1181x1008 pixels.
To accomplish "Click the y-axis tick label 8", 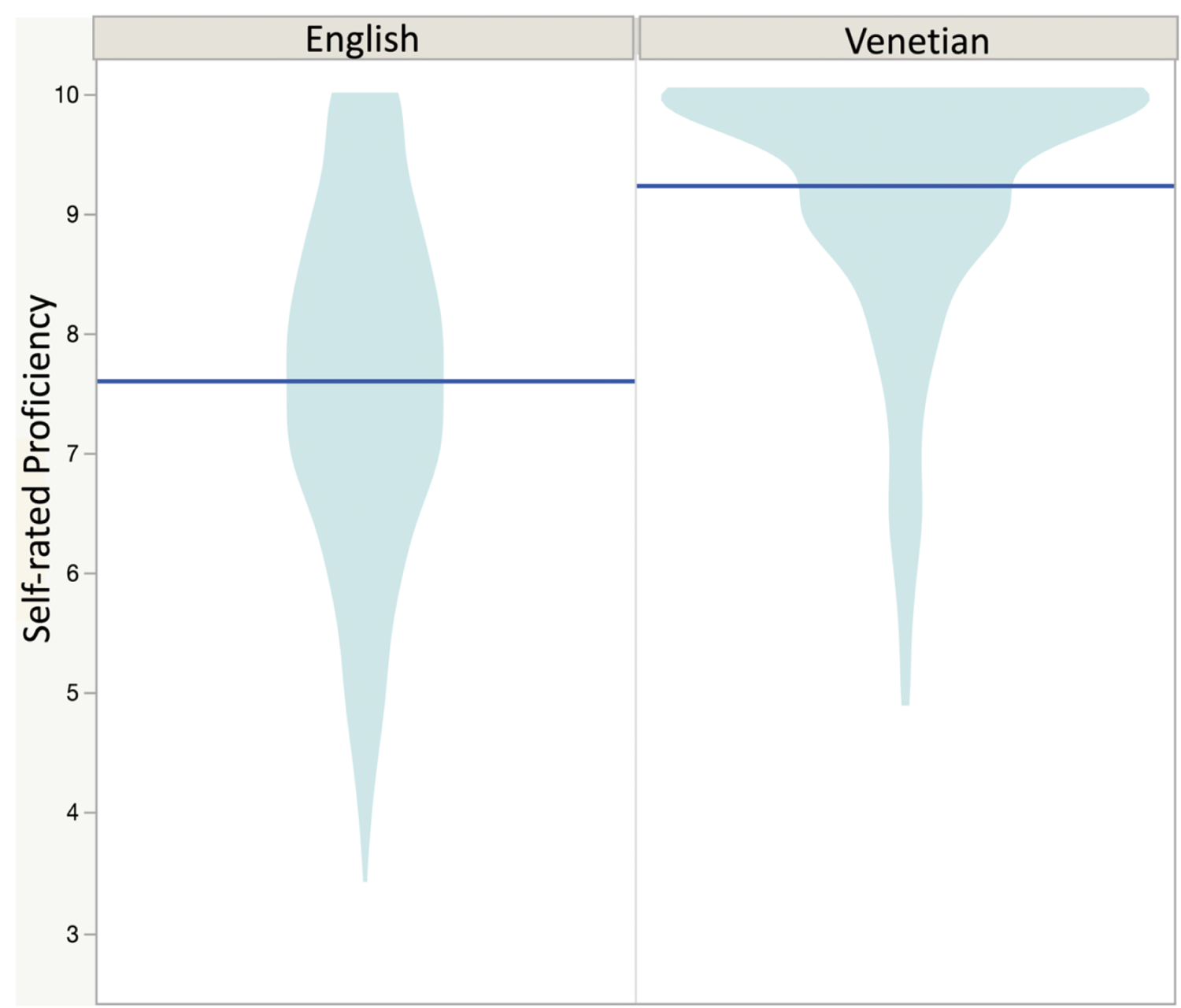I will (72, 334).
